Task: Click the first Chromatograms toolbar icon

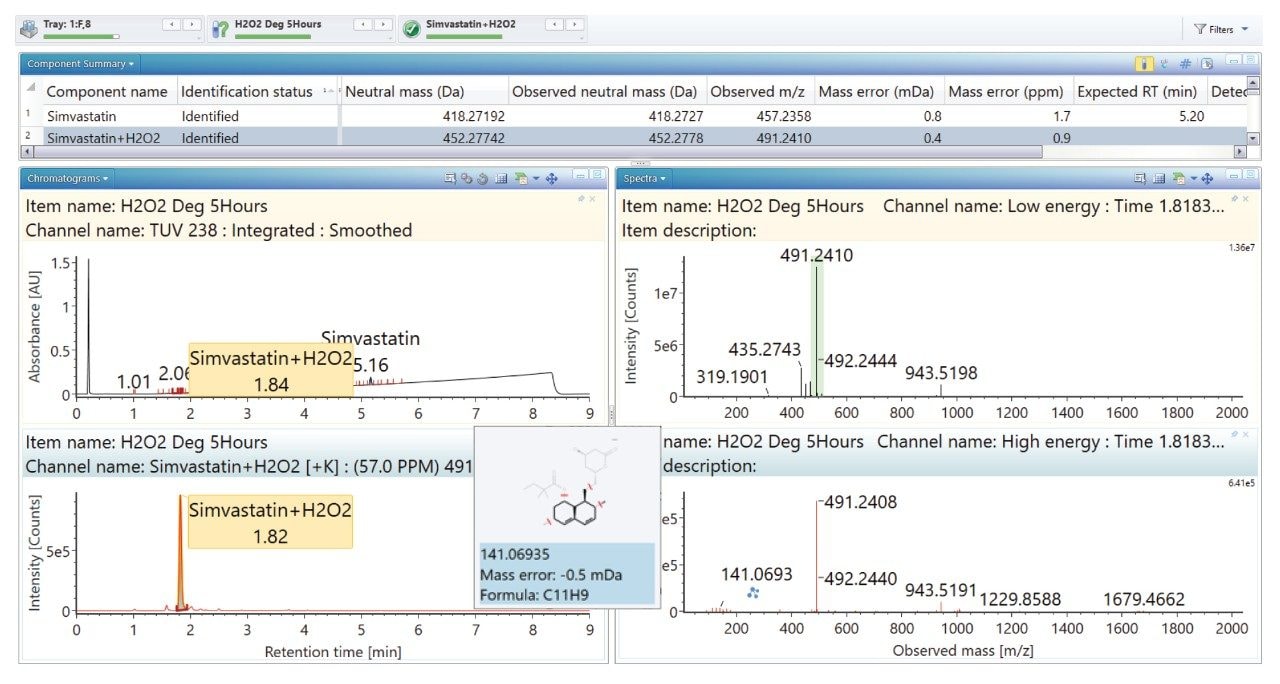Action: point(450,178)
